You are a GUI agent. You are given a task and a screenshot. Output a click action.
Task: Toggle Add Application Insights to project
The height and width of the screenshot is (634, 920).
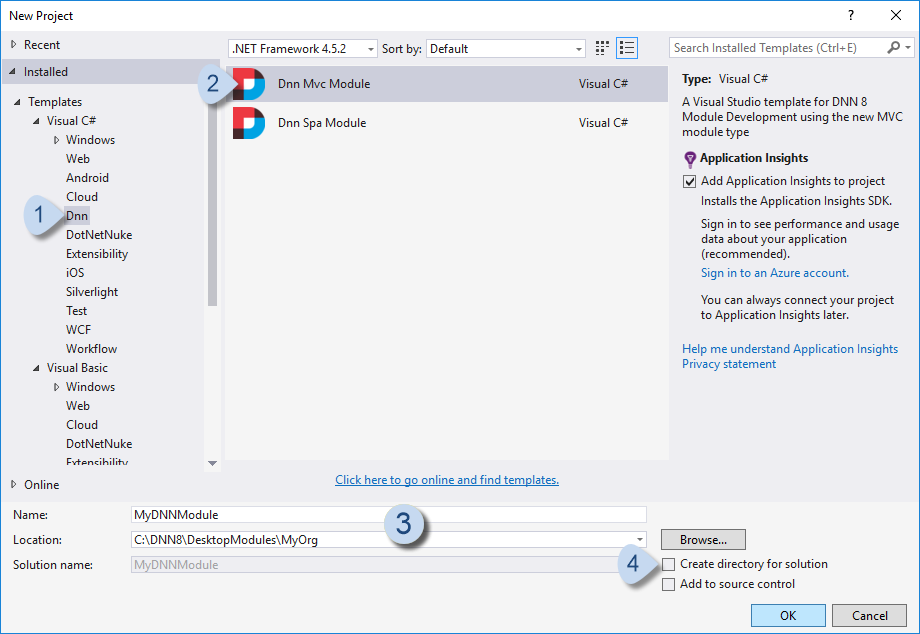point(689,181)
